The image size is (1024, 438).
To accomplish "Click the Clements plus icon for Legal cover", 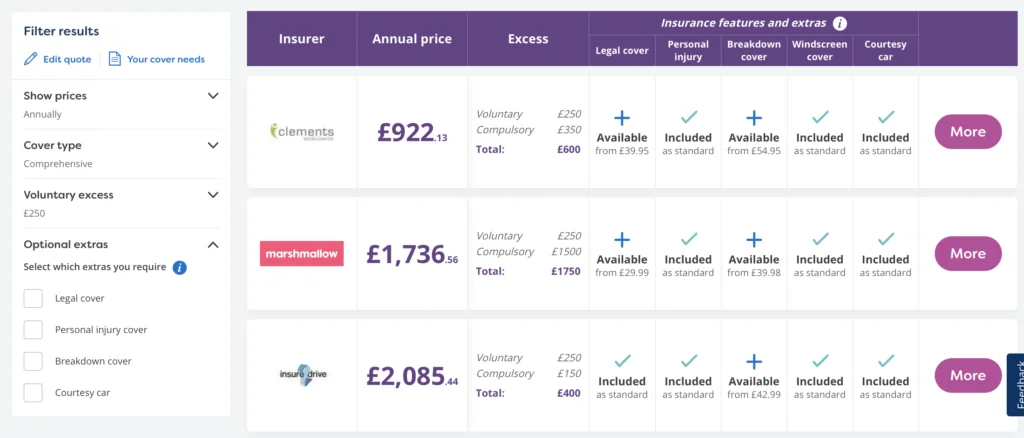I will point(622,118).
